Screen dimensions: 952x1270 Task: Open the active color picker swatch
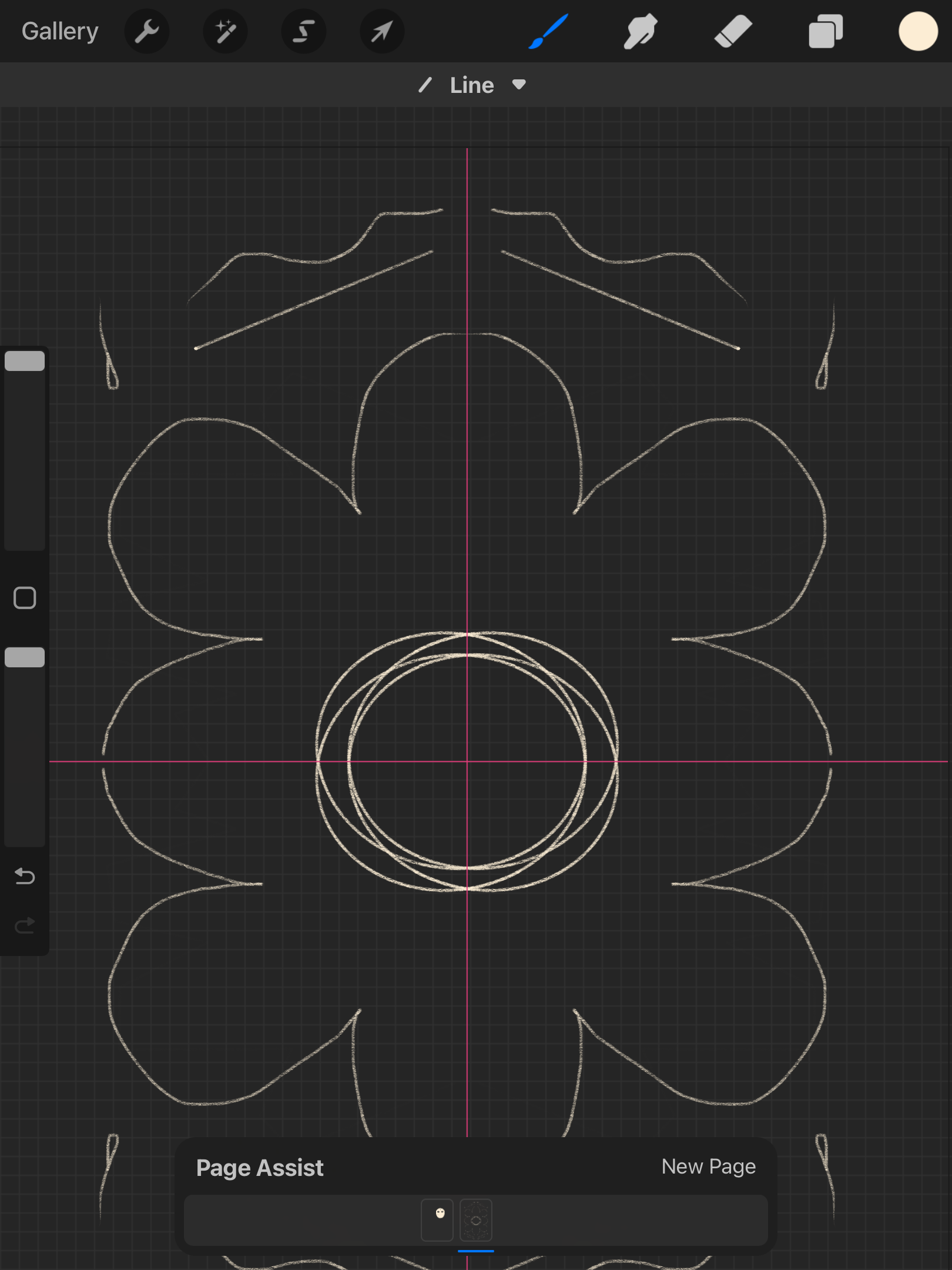[918, 31]
